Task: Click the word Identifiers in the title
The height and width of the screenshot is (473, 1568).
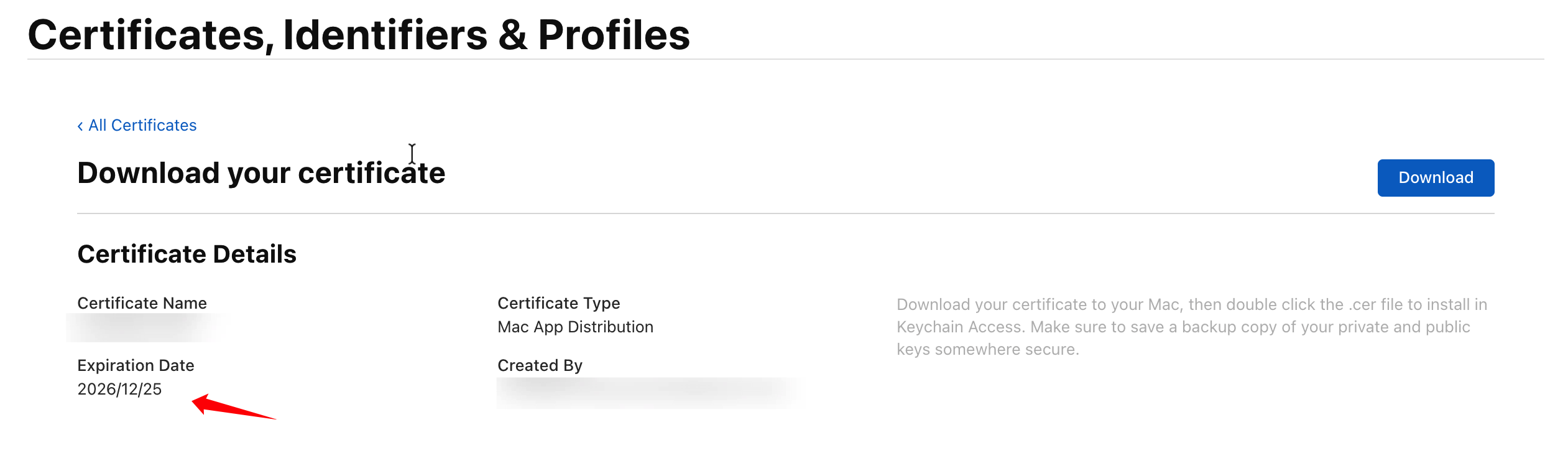Action: click(x=385, y=35)
